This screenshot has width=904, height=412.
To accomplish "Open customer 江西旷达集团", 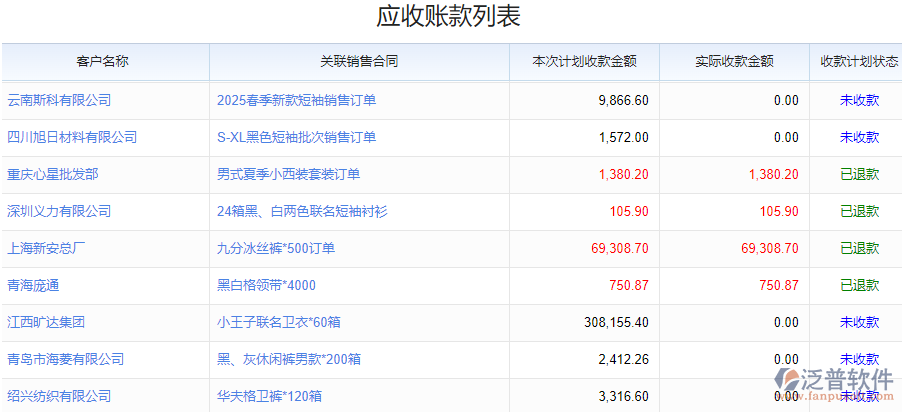I will point(46,322).
